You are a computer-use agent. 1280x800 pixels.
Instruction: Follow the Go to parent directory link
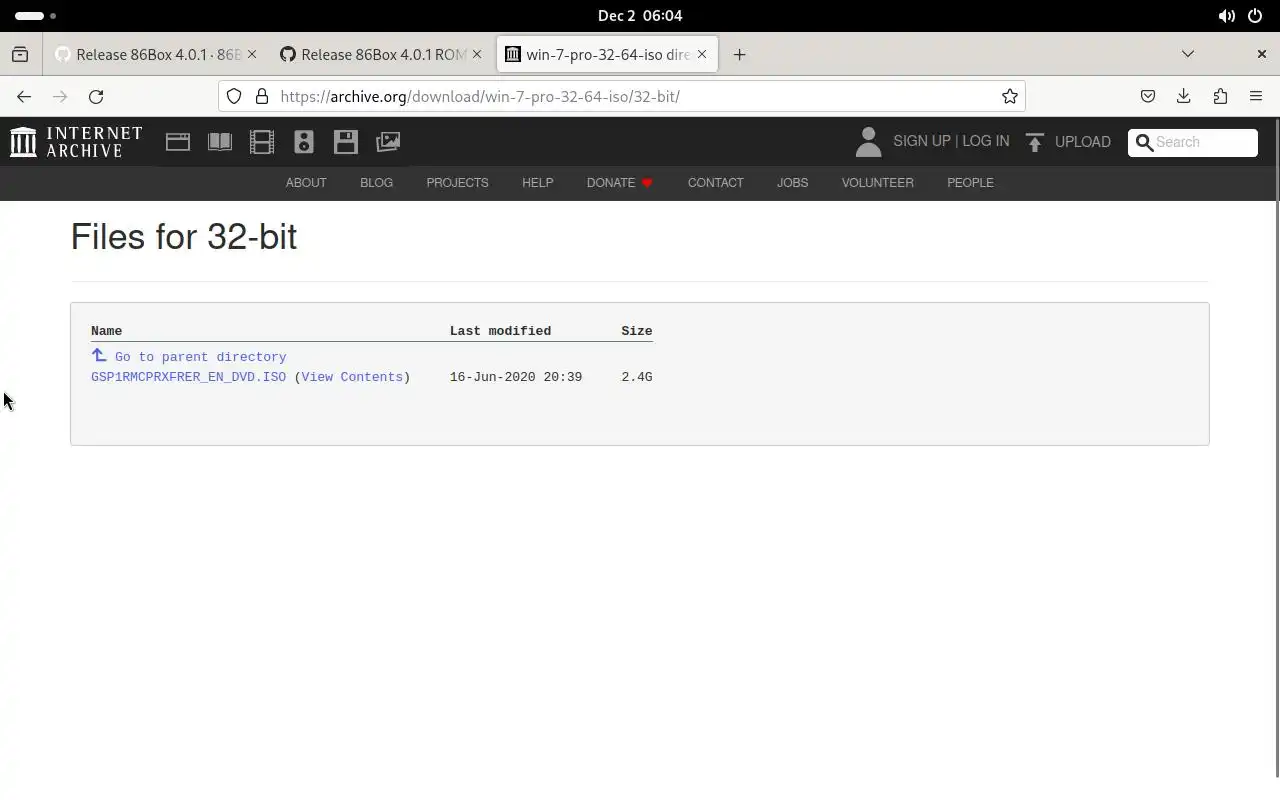(x=200, y=357)
